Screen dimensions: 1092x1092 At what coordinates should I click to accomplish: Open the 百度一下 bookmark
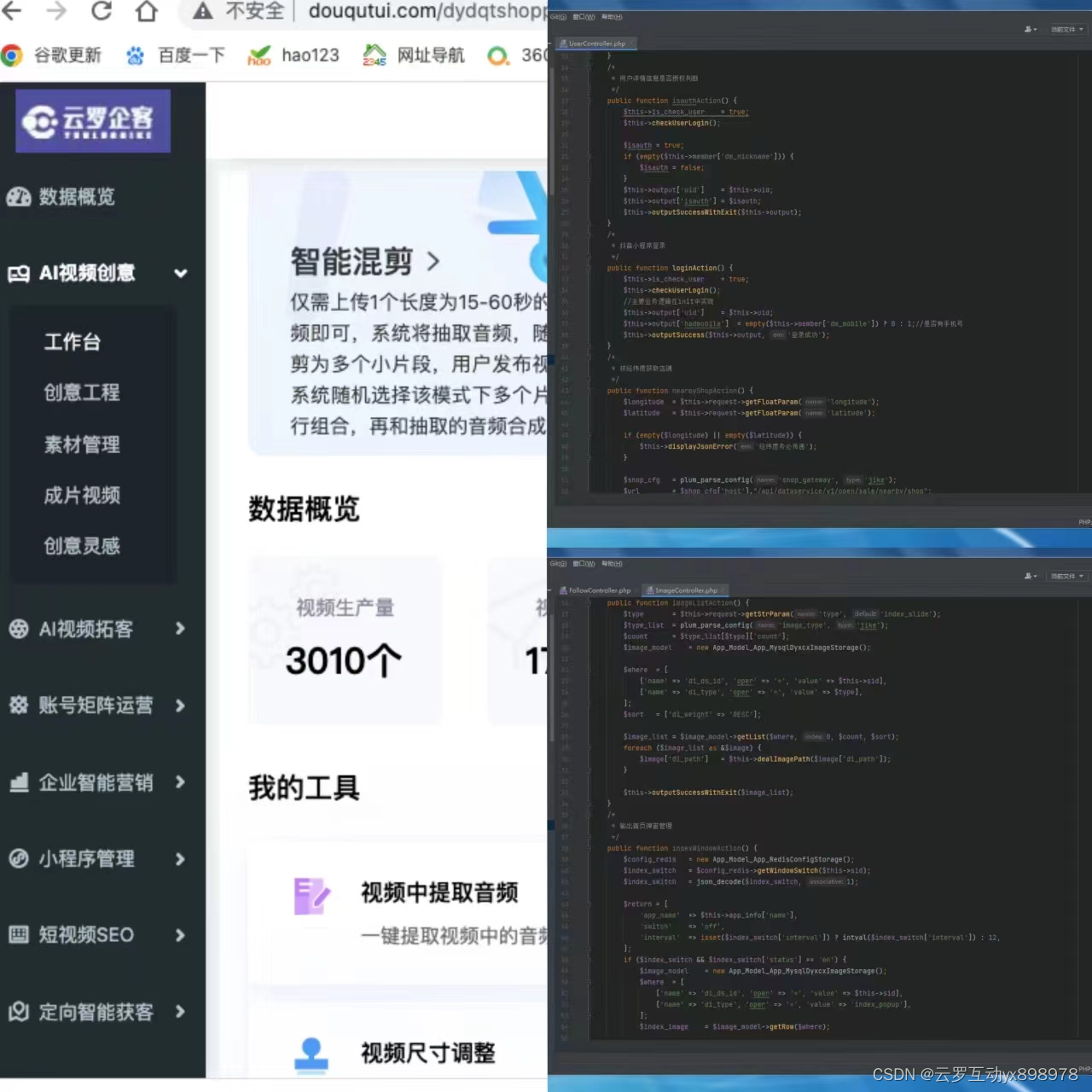176,55
